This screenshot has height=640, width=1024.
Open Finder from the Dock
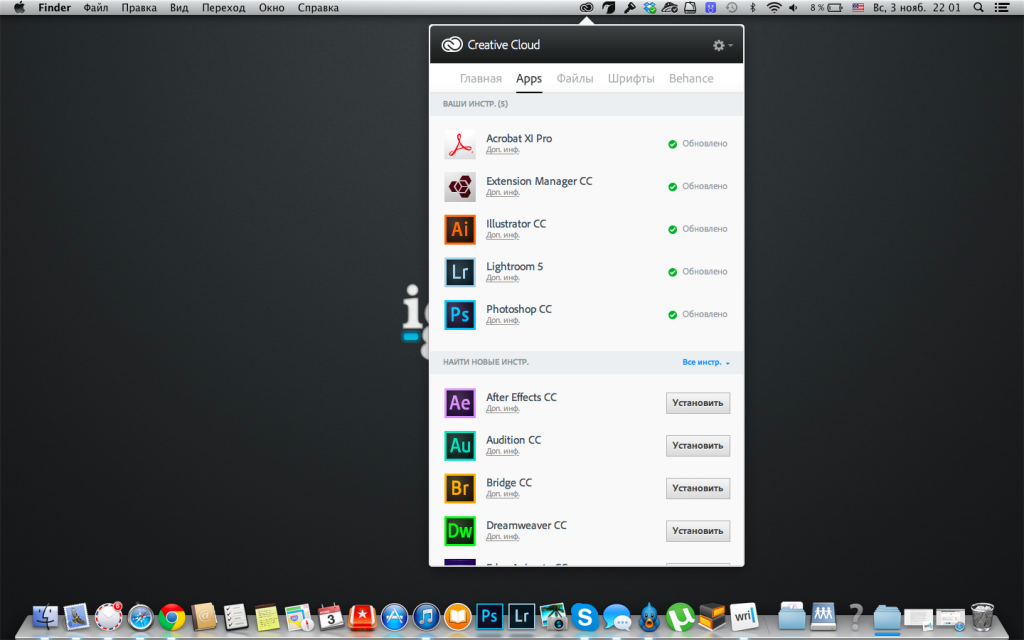click(44, 616)
